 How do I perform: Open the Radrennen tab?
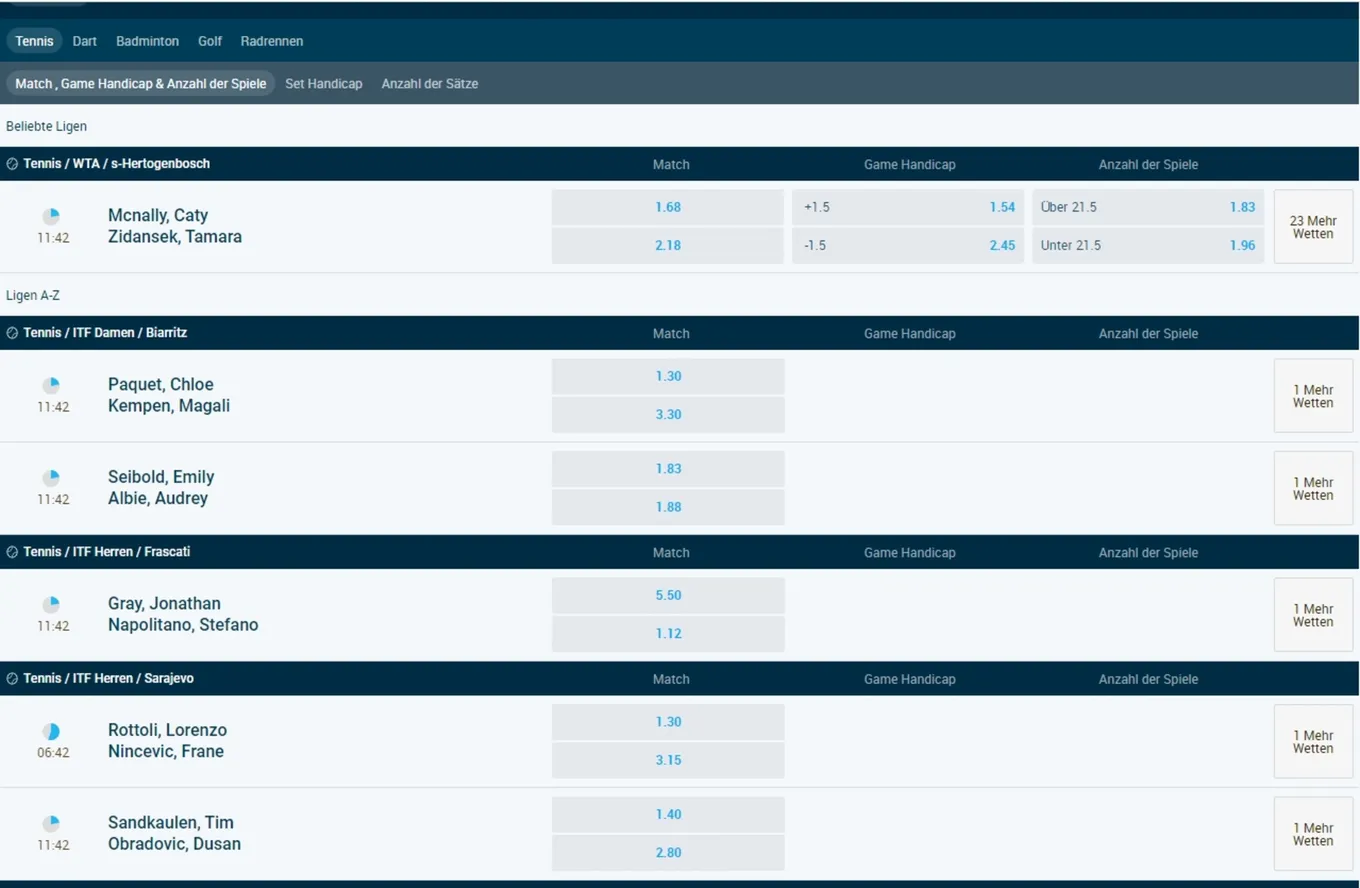(272, 41)
